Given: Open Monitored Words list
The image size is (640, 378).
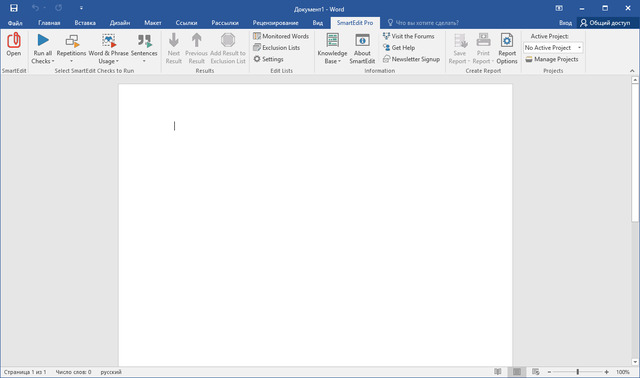Looking at the screenshot, I should [281, 36].
